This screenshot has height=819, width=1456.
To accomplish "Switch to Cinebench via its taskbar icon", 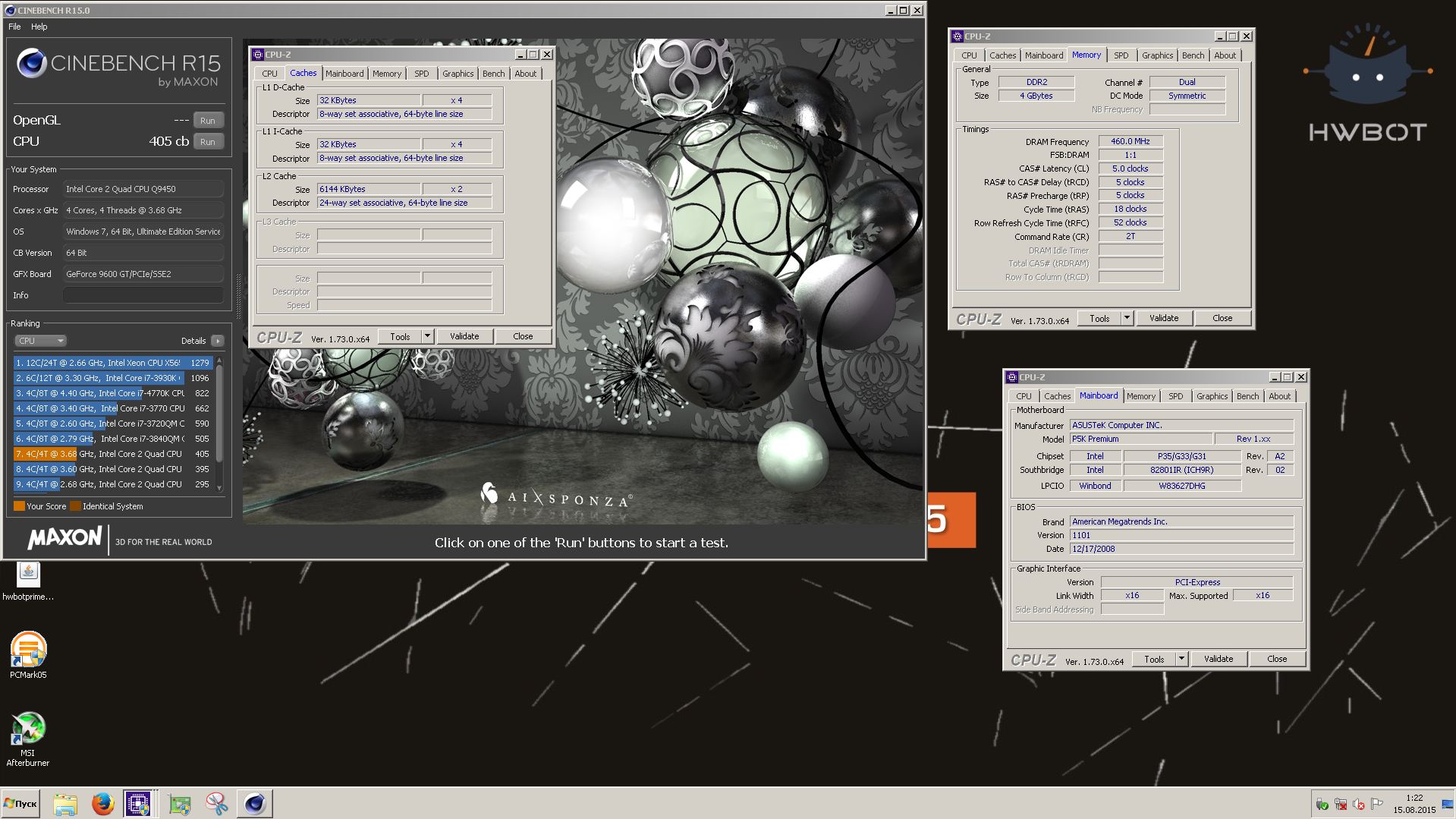I will pos(255,803).
